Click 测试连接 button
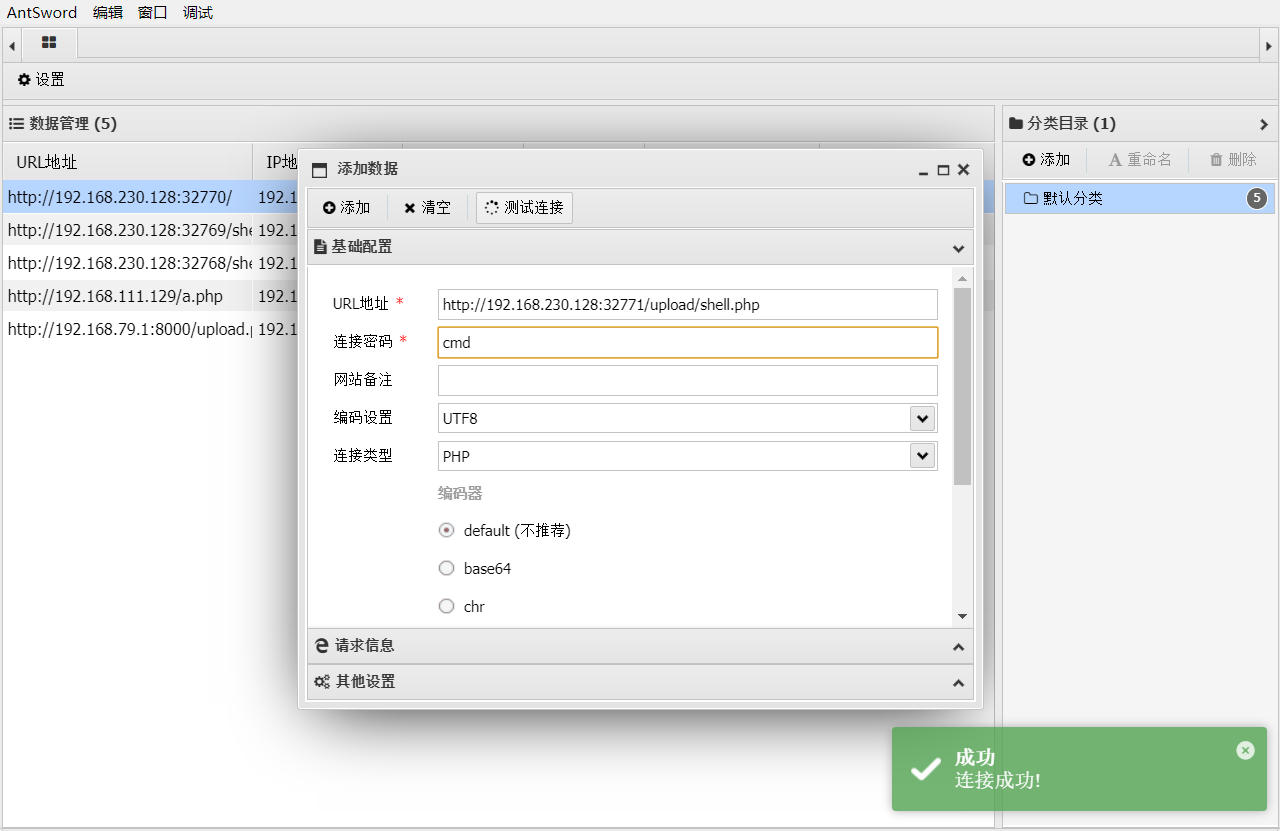The height and width of the screenshot is (831, 1280). (524, 208)
